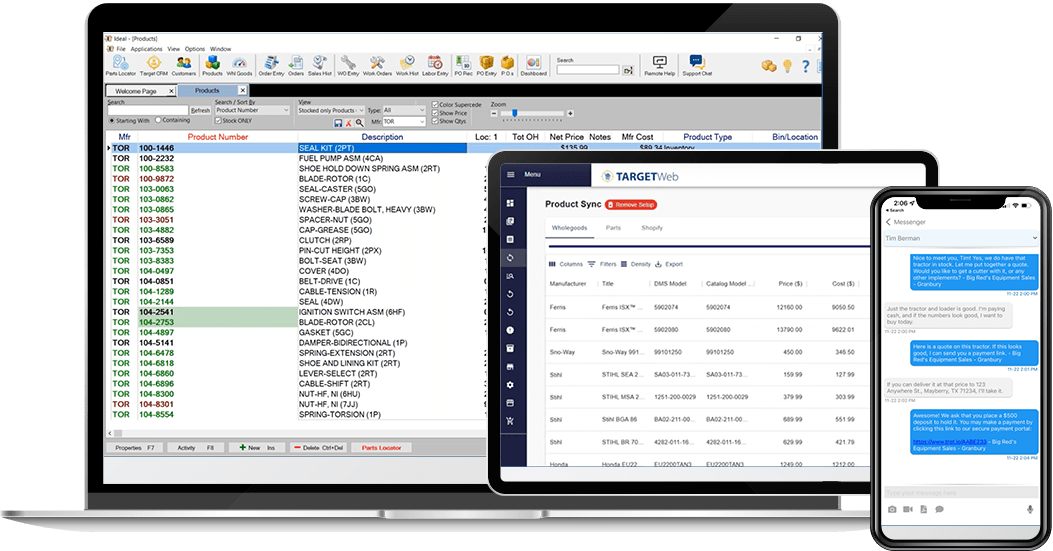This screenshot has height=551, width=1053.
Task: Click Activity F8 button
Action: pos(195,448)
